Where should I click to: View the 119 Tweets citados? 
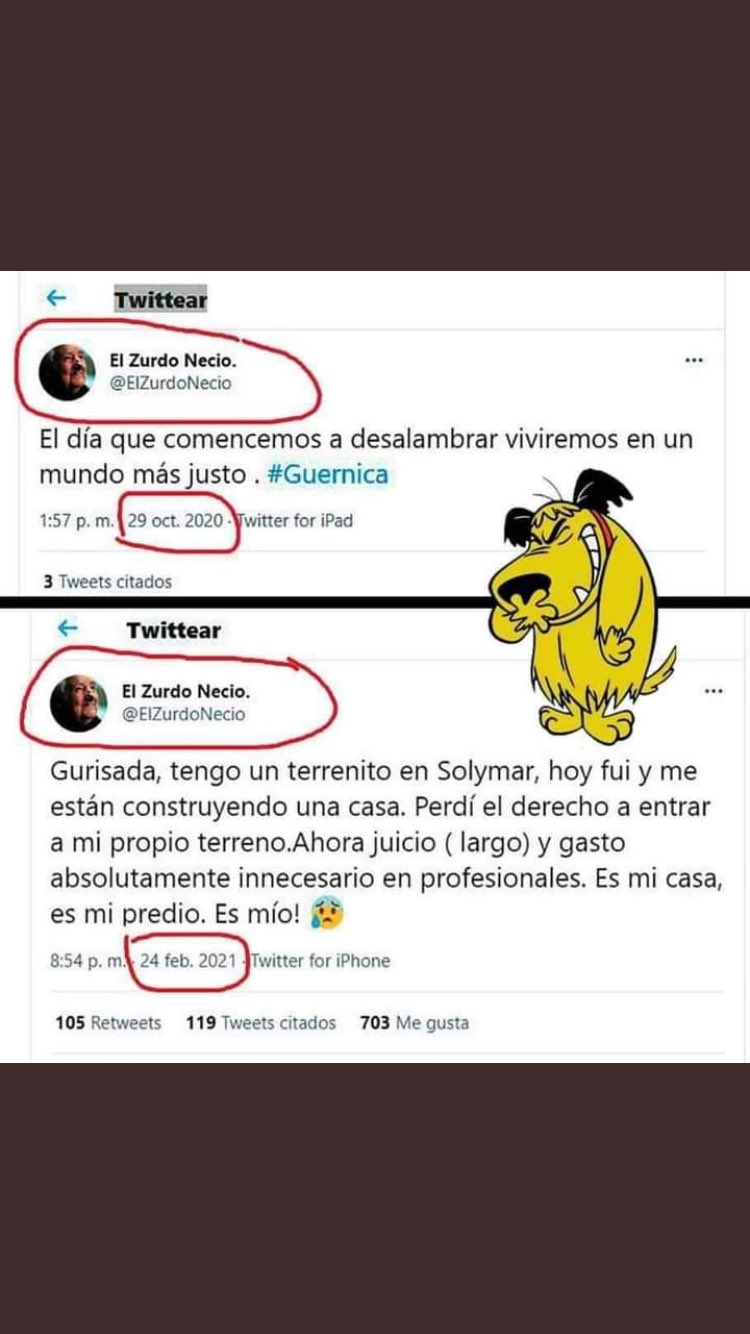(x=261, y=1023)
